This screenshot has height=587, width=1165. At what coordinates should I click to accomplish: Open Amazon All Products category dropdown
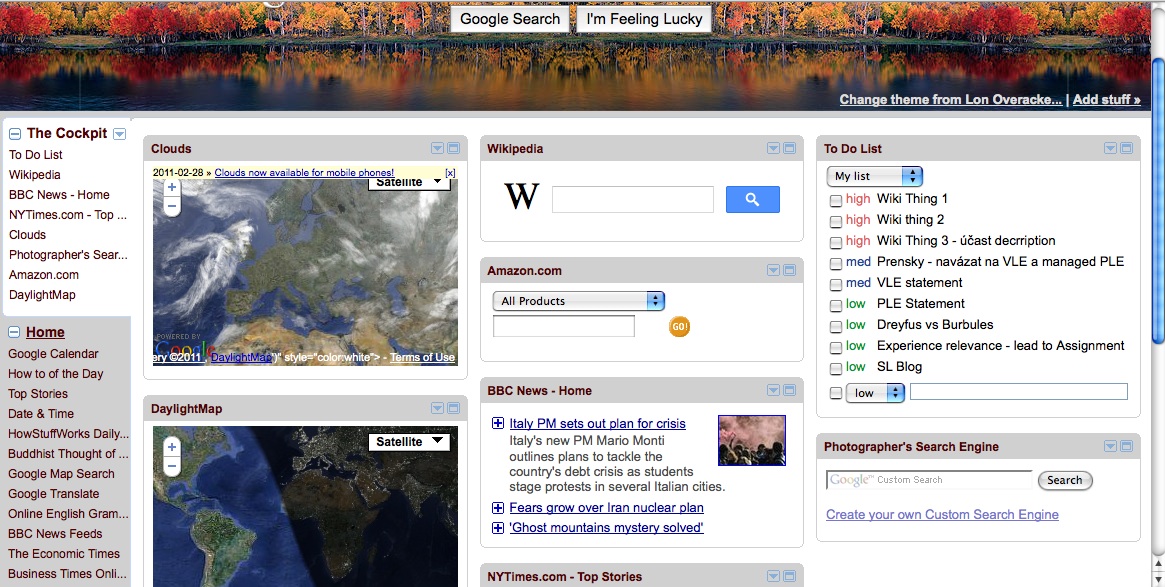point(578,301)
